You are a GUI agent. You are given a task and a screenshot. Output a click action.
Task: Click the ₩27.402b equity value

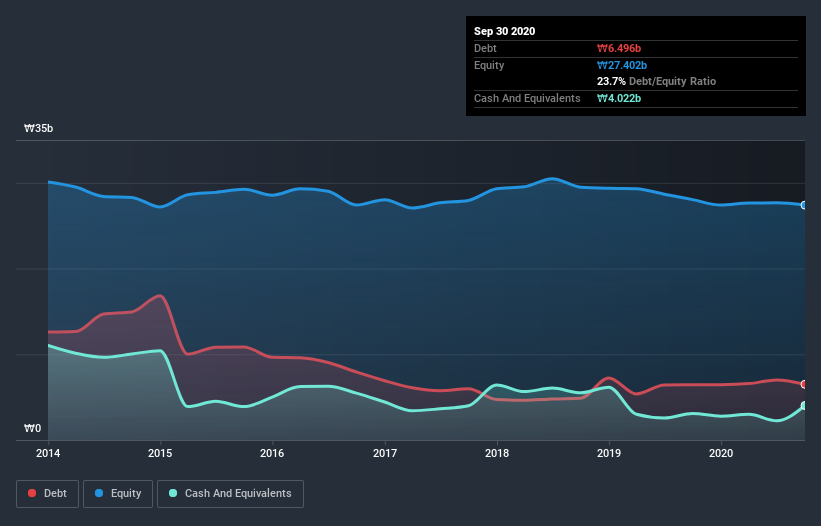point(622,65)
